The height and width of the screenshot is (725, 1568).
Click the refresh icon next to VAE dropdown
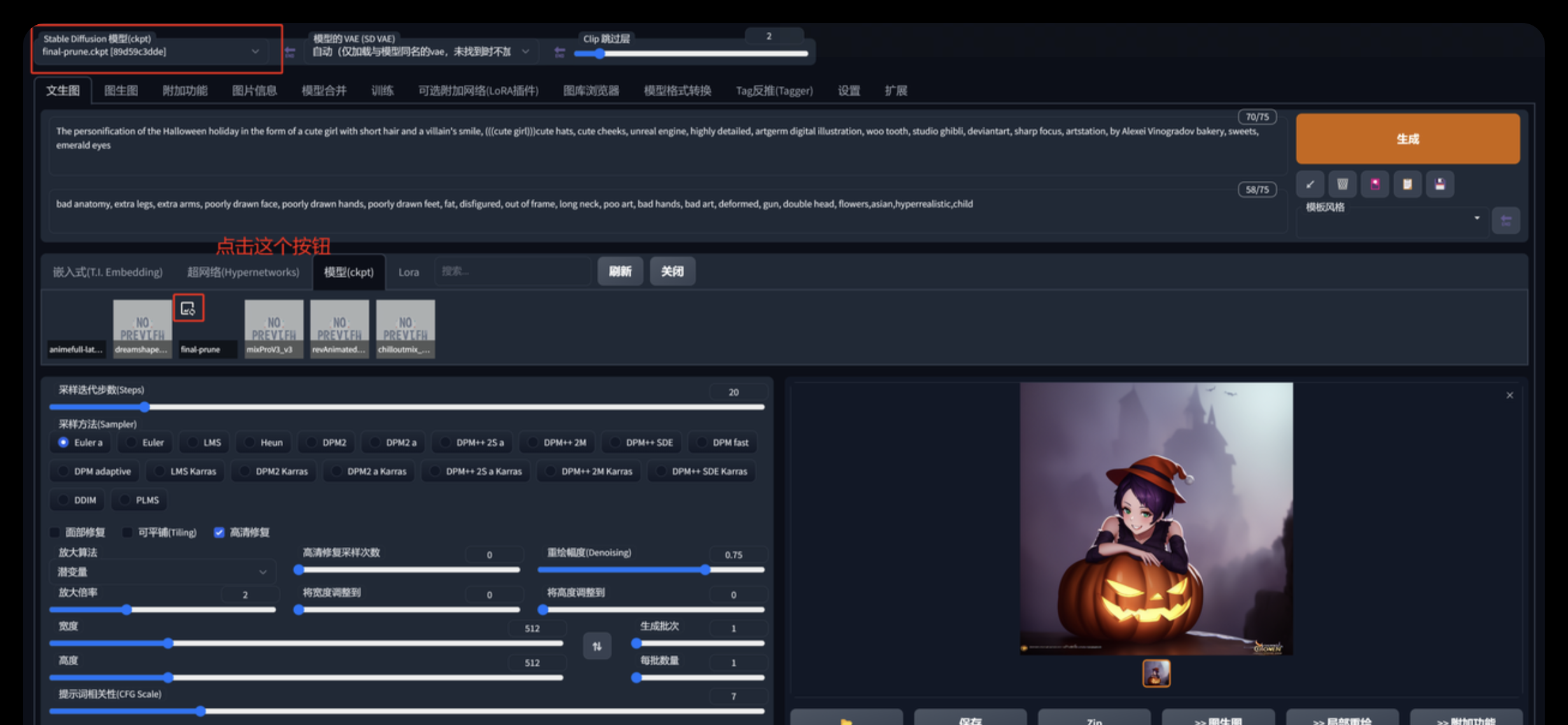pyautogui.click(x=559, y=52)
